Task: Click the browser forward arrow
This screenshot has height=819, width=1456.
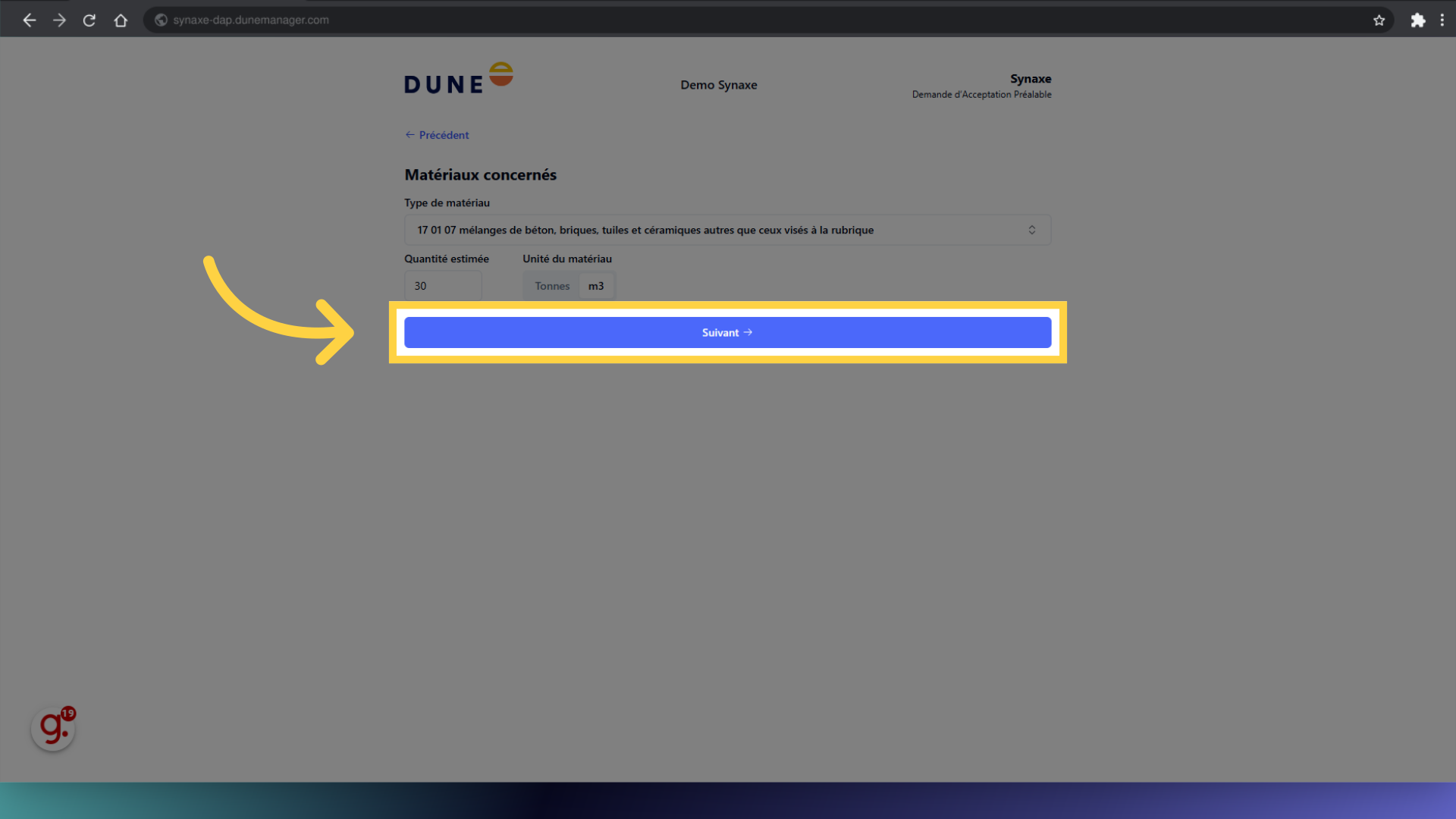Action: (x=59, y=20)
